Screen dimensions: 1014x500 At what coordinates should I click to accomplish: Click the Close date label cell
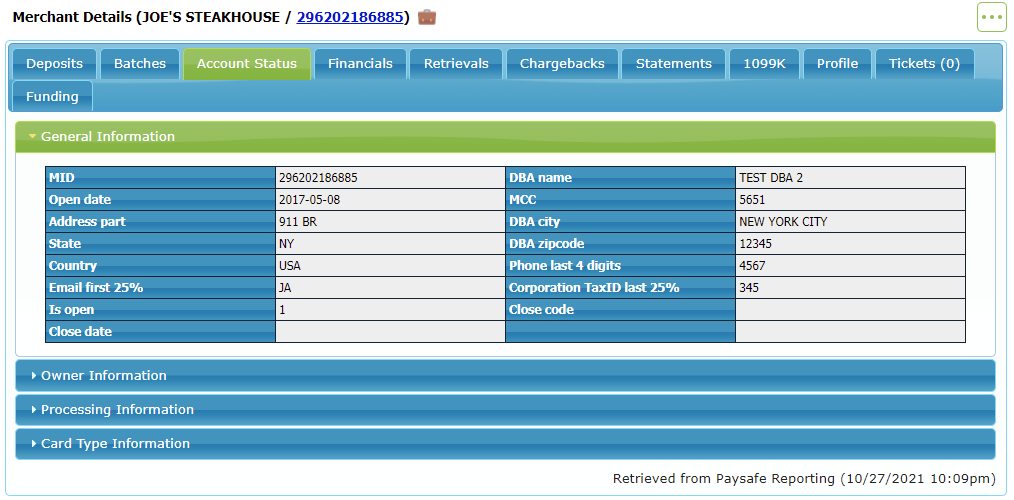coord(160,332)
